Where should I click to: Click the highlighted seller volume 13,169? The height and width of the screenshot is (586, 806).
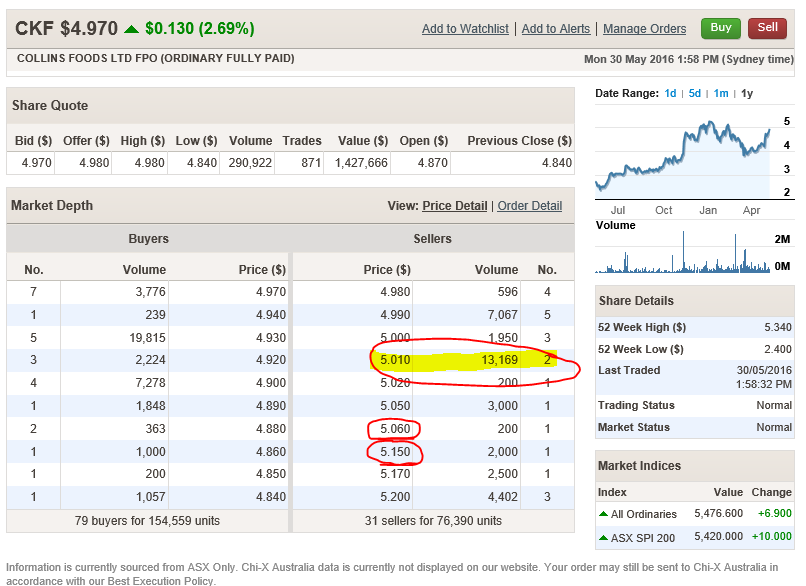(499, 360)
